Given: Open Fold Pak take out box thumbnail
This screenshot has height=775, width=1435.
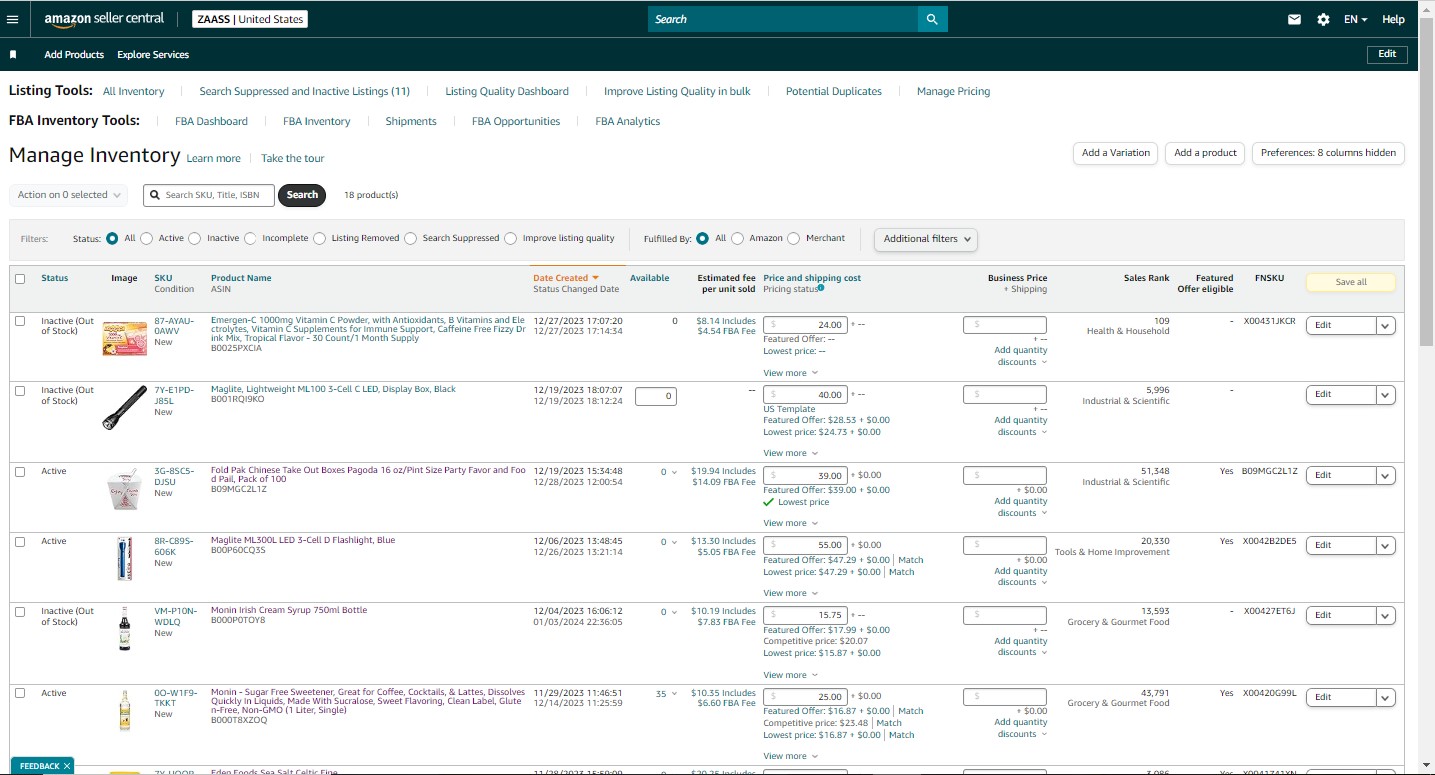Looking at the screenshot, I should [x=124, y=489].
